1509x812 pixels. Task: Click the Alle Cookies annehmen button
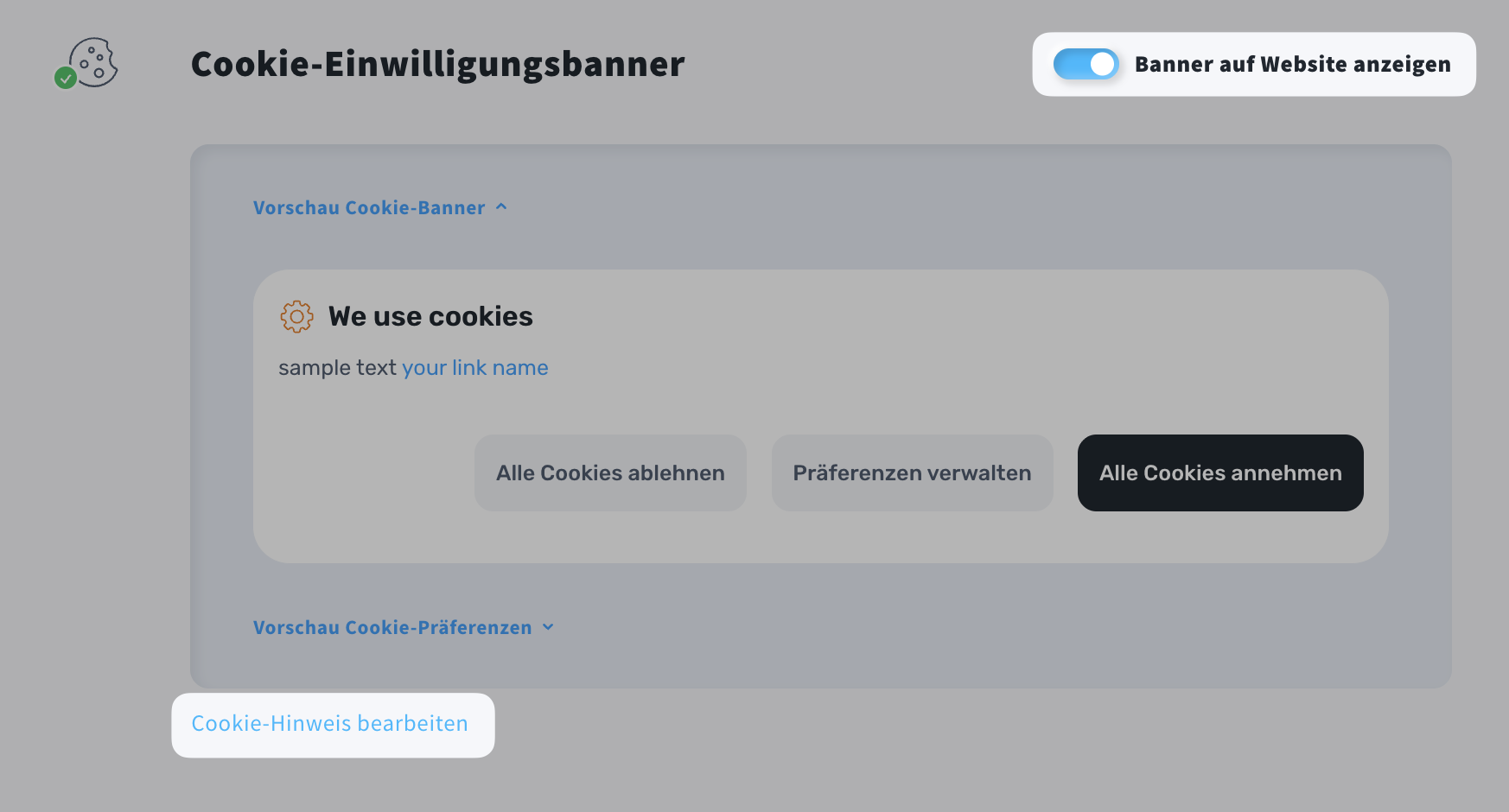pos(1219,473)
